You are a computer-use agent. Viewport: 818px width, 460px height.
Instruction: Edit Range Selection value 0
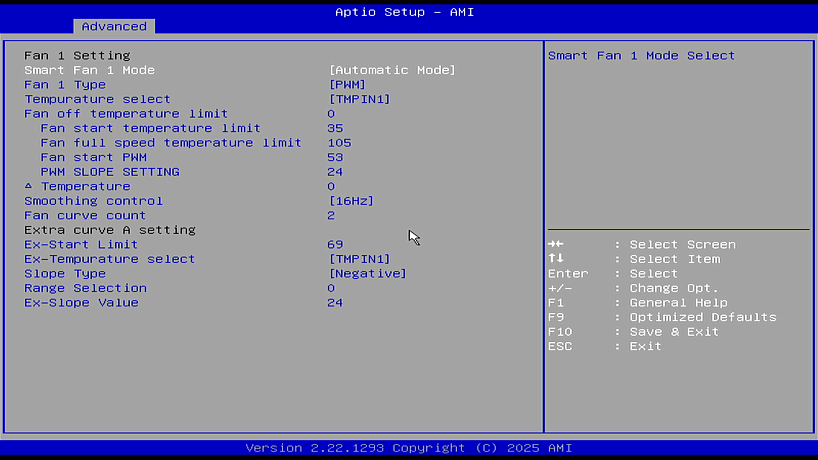pos(331,288)
